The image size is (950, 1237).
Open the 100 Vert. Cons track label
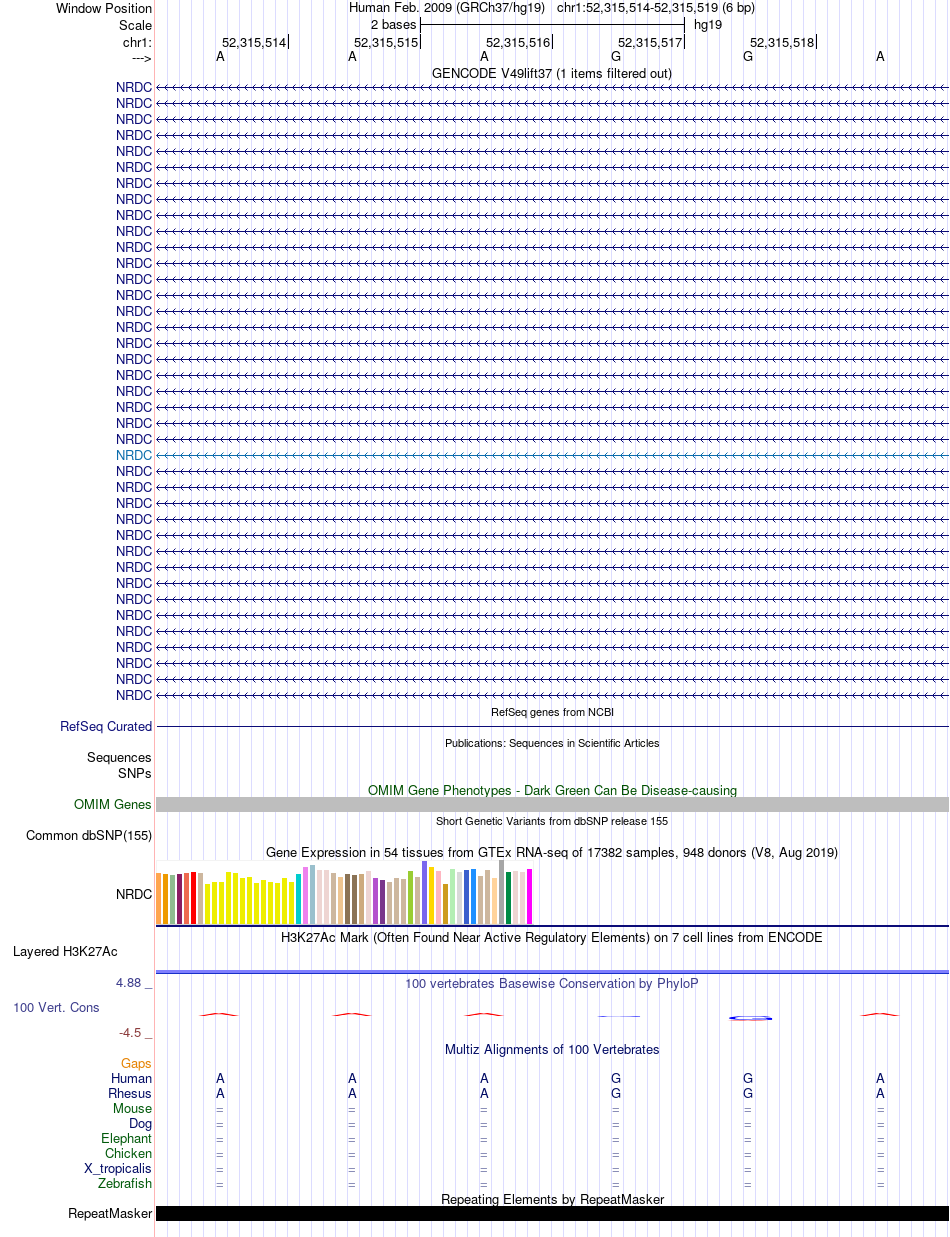[56, 1008]
